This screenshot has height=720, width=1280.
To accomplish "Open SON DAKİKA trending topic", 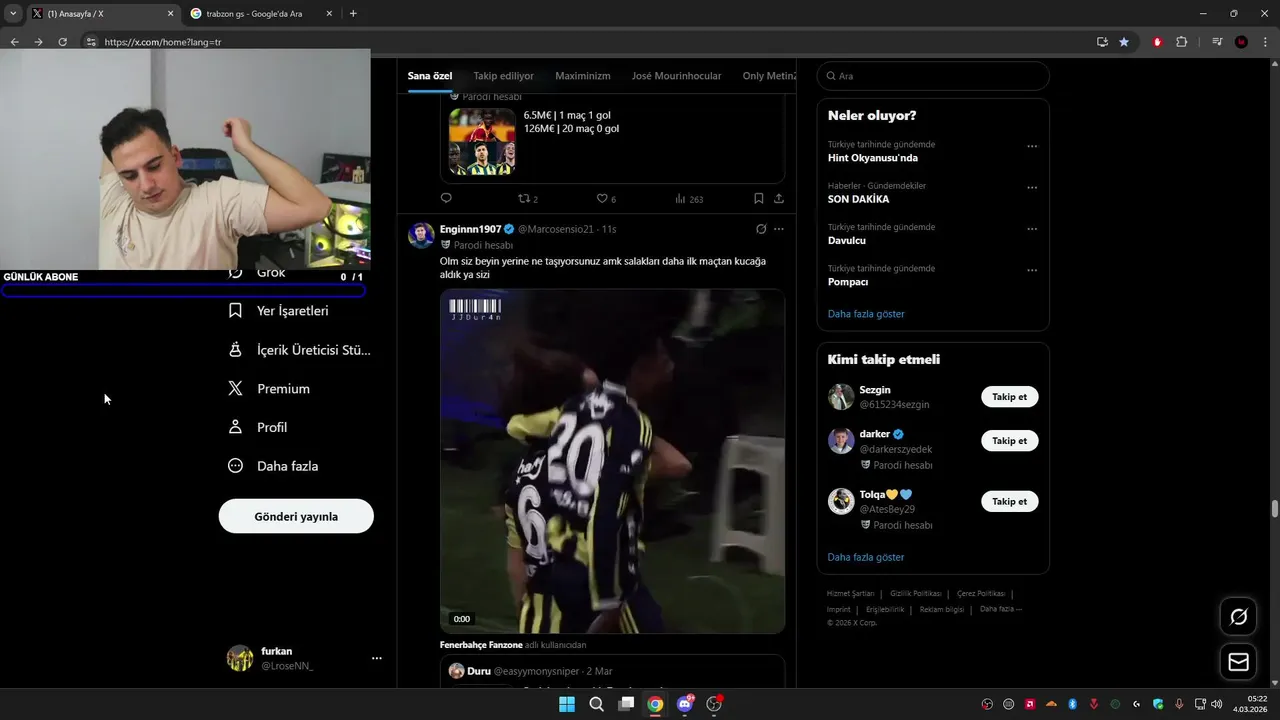I will tap(858, 199).
